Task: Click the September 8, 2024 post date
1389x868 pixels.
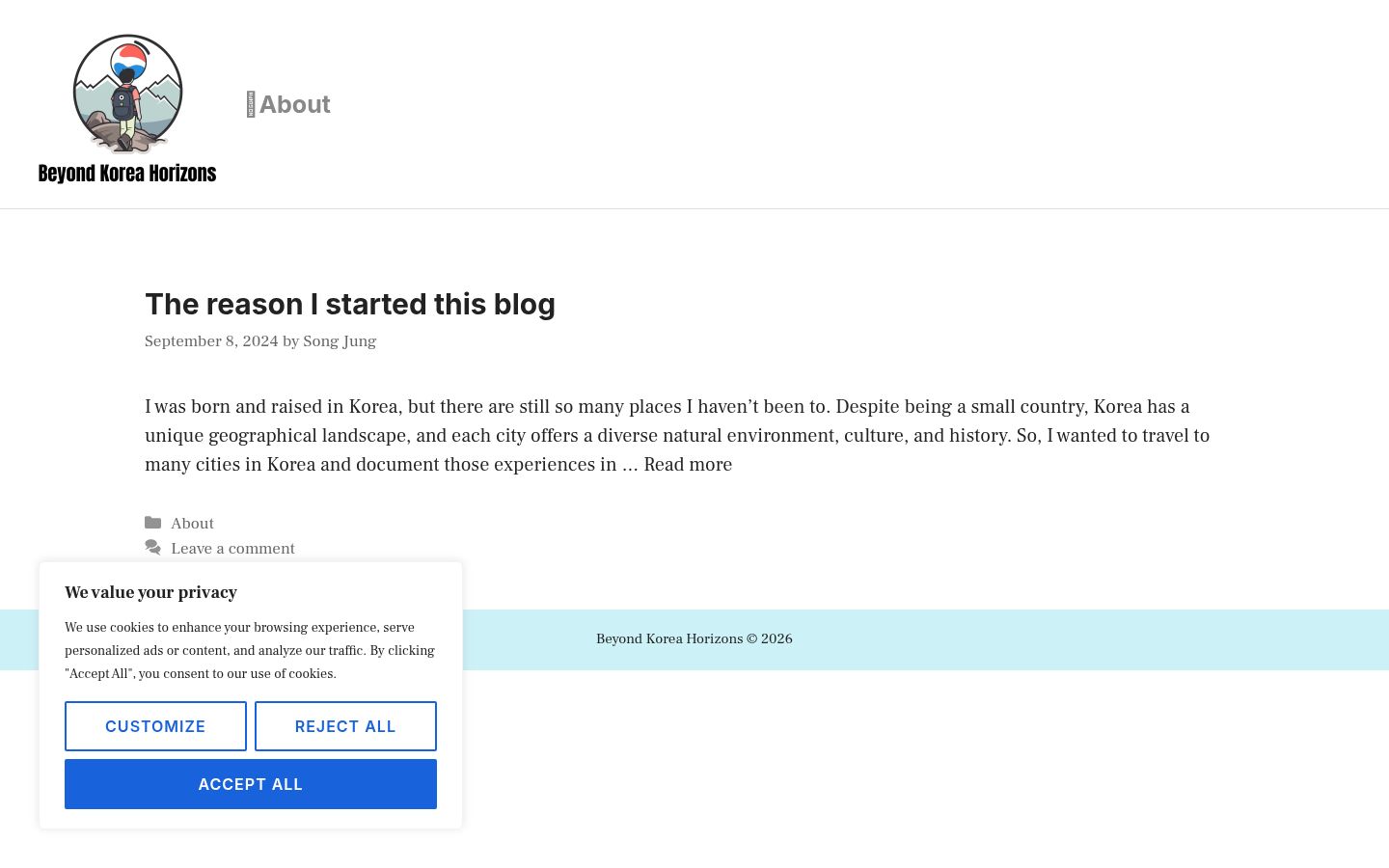Action: tap(211, 341)
